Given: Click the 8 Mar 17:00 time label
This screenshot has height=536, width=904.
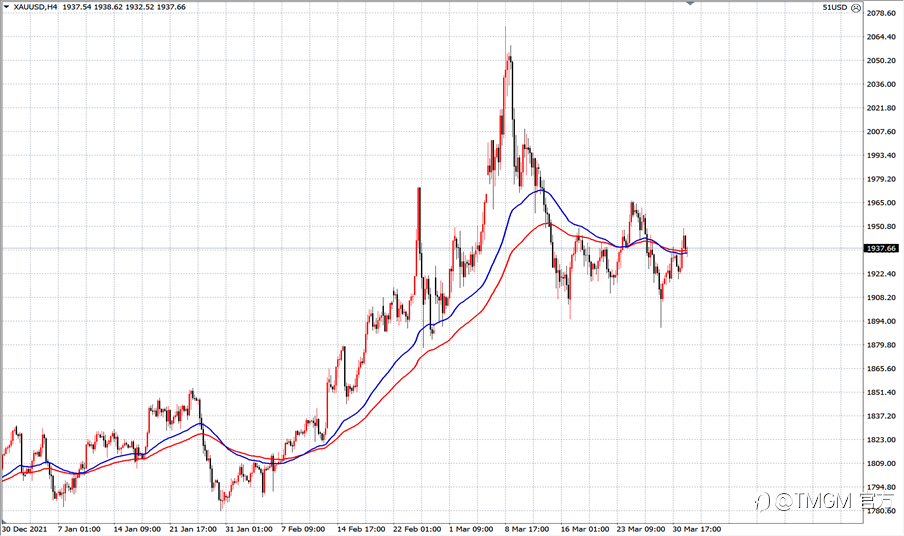Looking at the screenshot, I should click(x=526, y=529).
